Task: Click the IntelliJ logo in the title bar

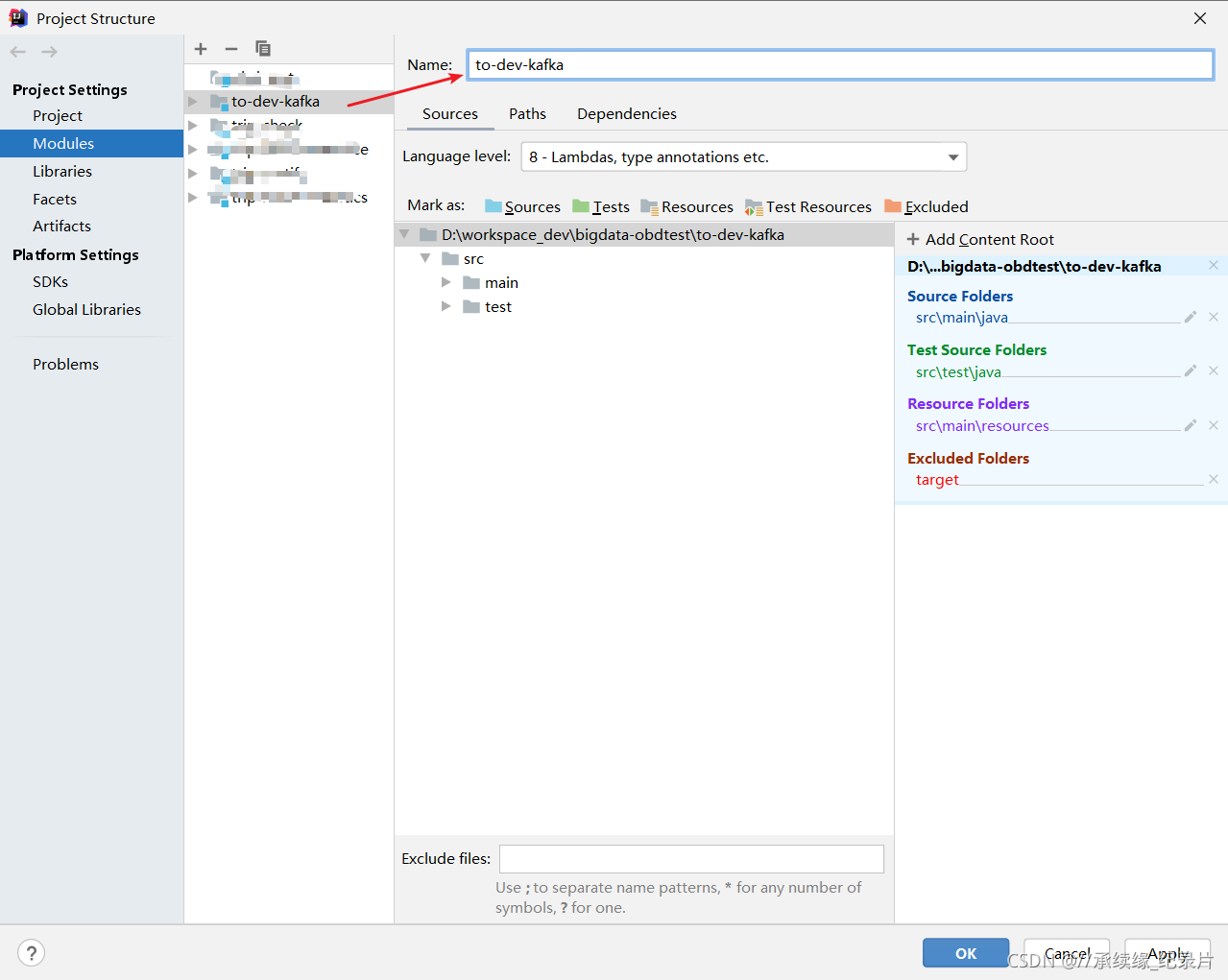Action: point(18,18)
